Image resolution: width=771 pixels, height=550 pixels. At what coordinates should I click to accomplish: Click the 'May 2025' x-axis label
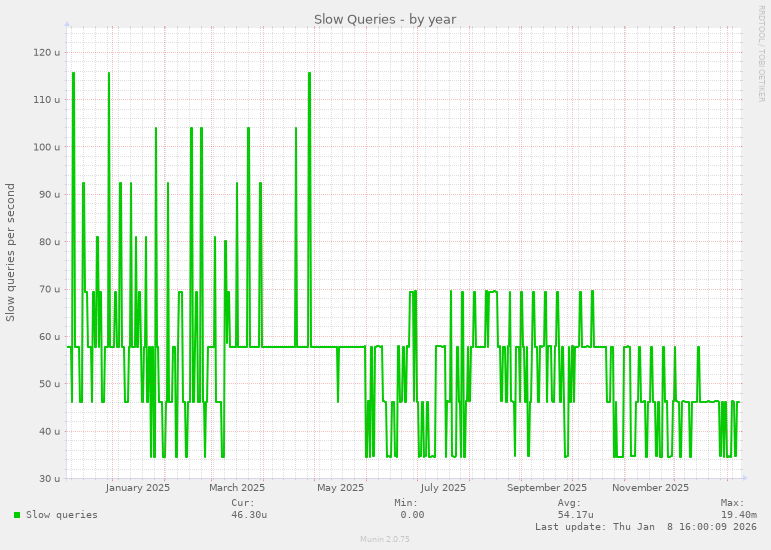[340, 488]
